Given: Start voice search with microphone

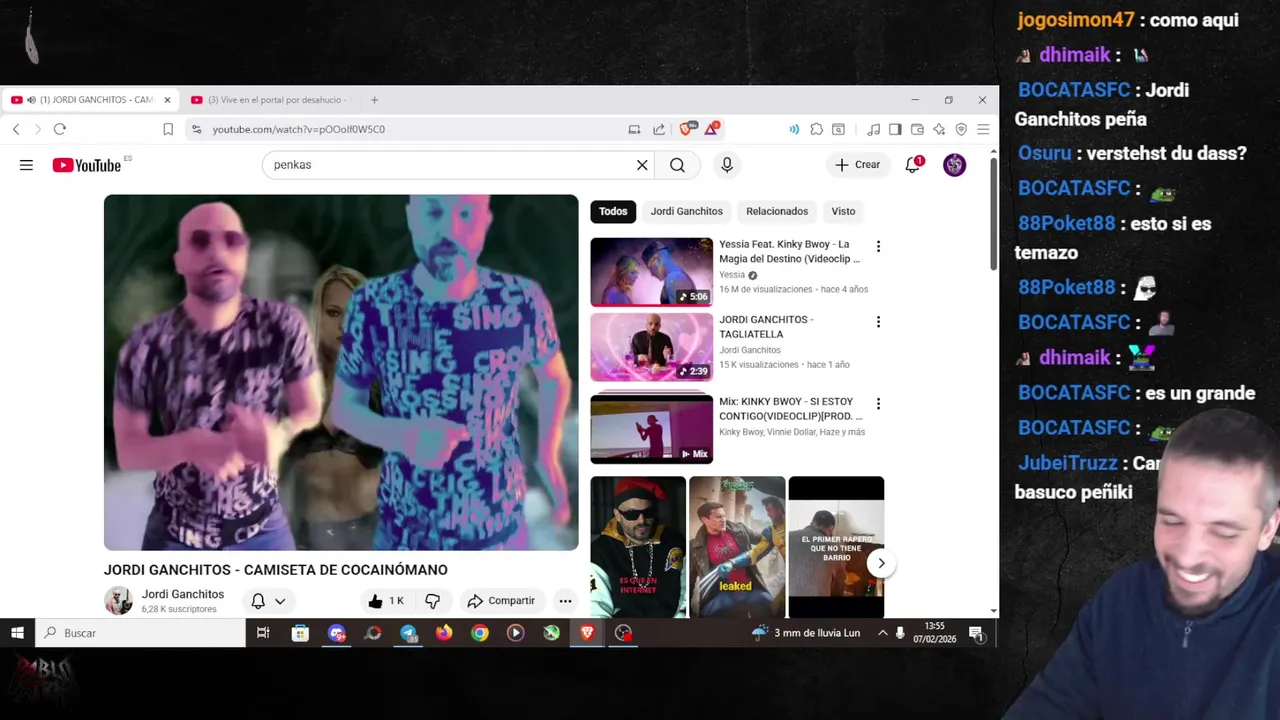Looking at the screenshot, I should [x=727, y=165].
